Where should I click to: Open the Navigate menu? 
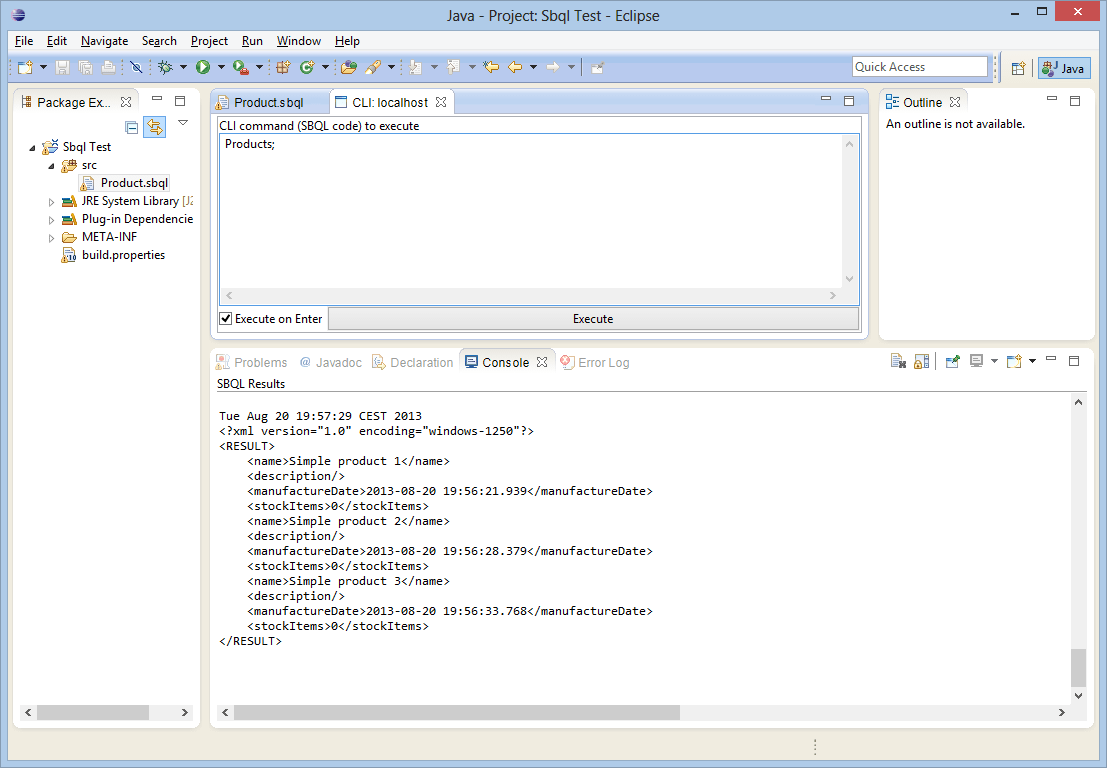click(x=104, y=41)
